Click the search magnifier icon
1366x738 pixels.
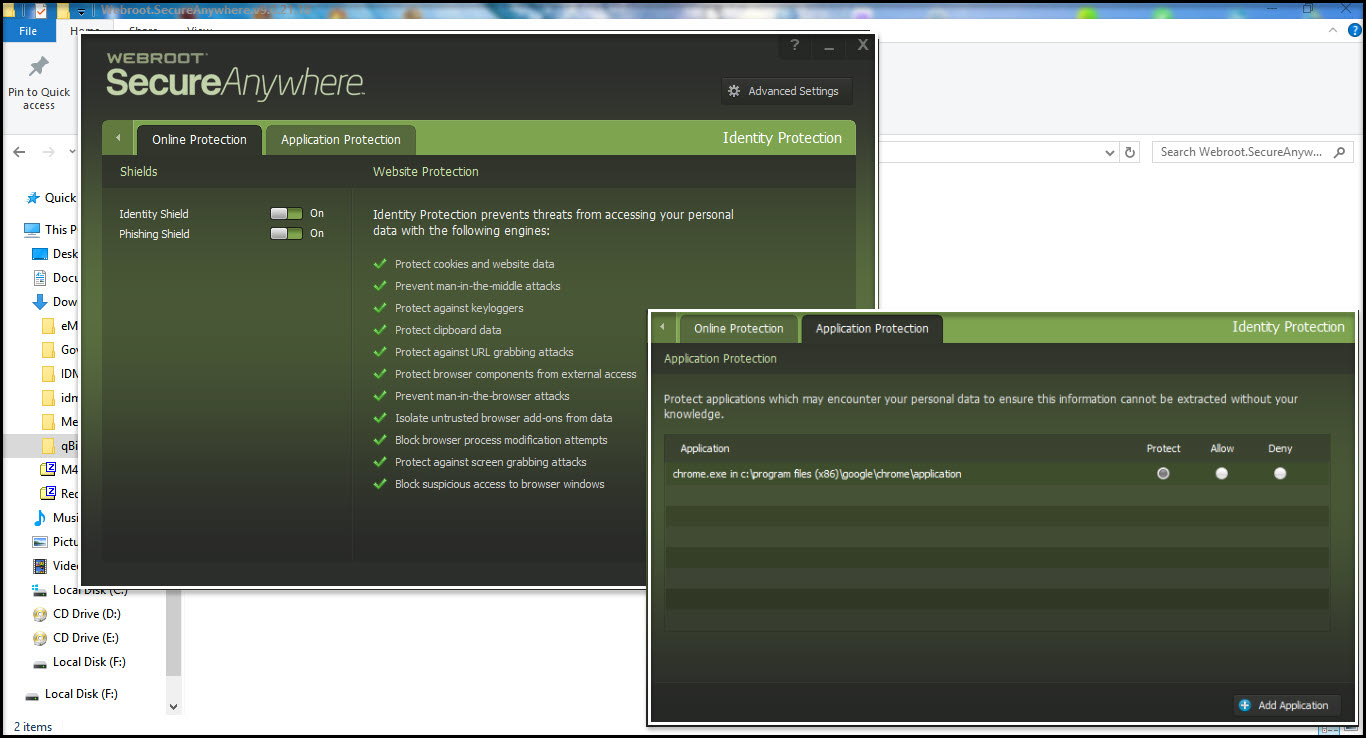(1340, 152)
